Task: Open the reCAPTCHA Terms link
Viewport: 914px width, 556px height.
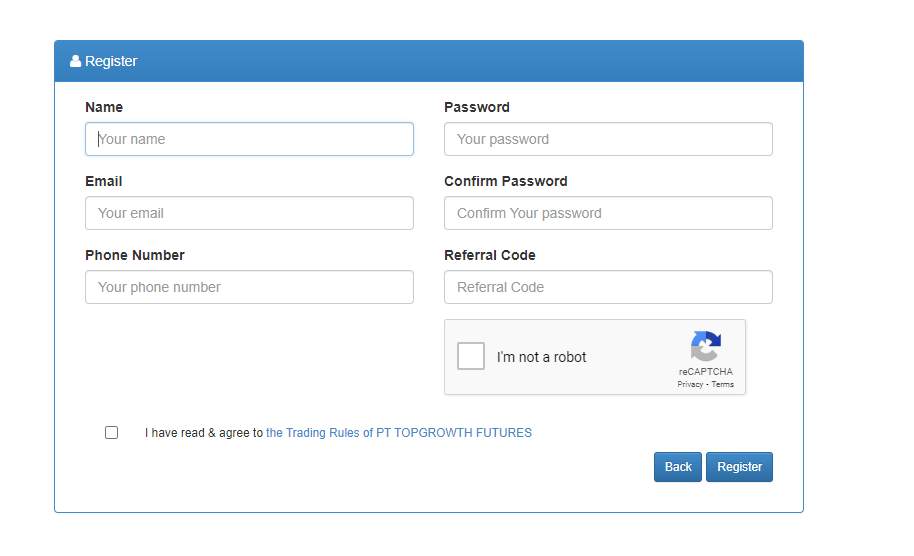Action: coord(722,384)
